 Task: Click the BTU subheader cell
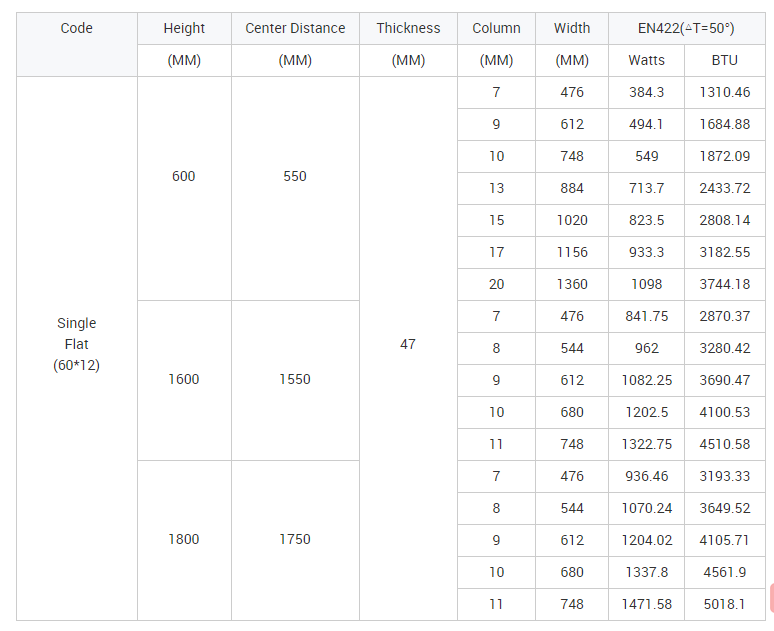point(725,60)
